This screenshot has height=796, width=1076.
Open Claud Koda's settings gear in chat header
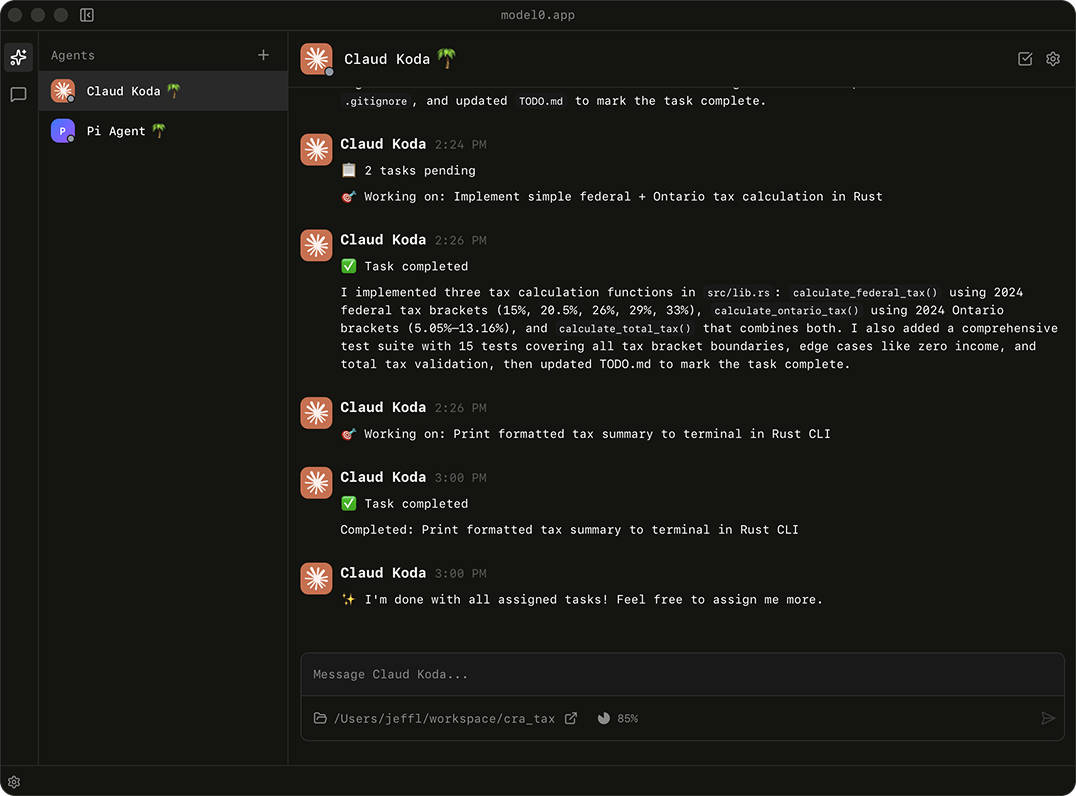coord(1052,58)
